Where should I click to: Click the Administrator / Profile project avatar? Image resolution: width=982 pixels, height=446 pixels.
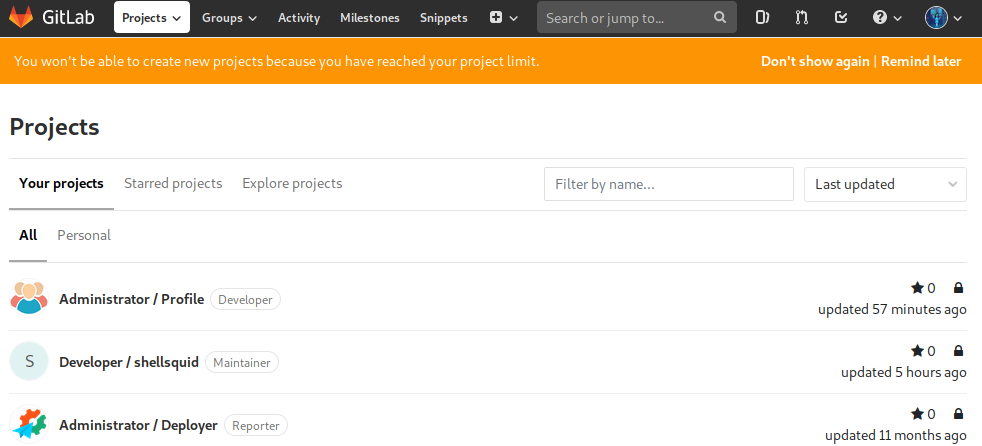coord(29,298)
